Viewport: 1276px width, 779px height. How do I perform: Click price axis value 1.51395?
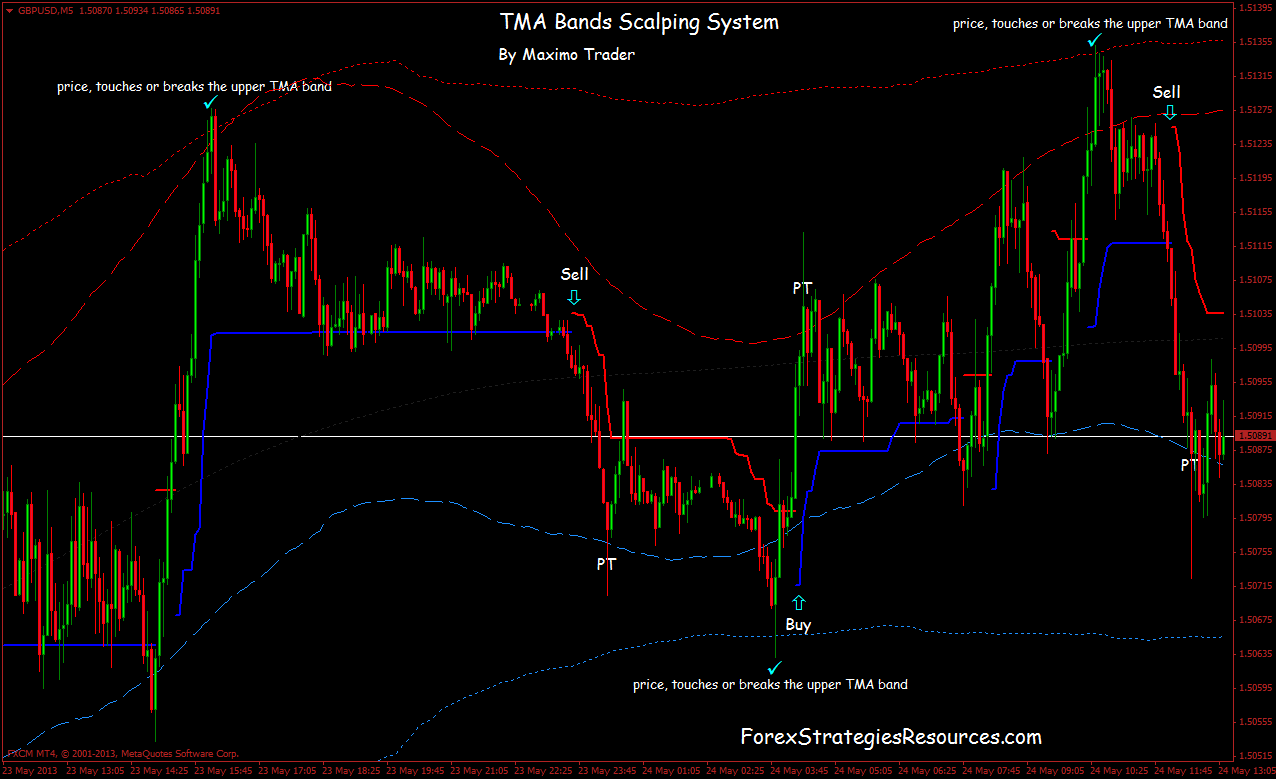pos(1255,8)
